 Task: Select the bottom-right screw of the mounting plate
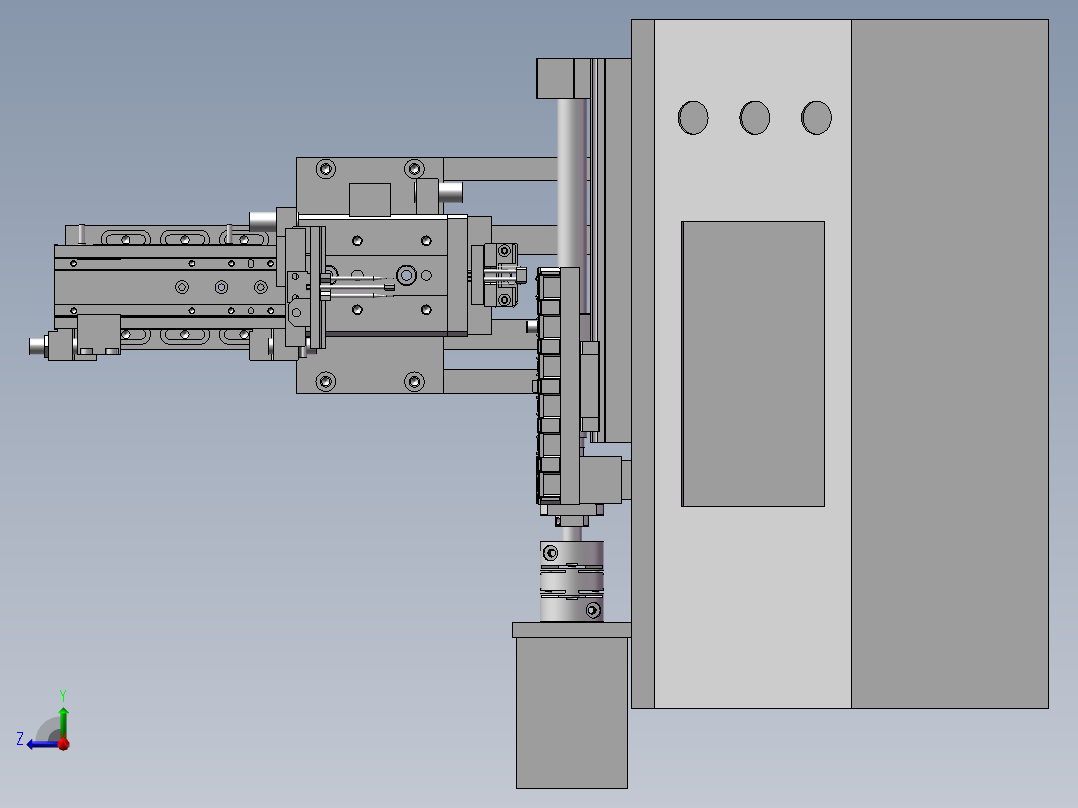tap(415, 381)
